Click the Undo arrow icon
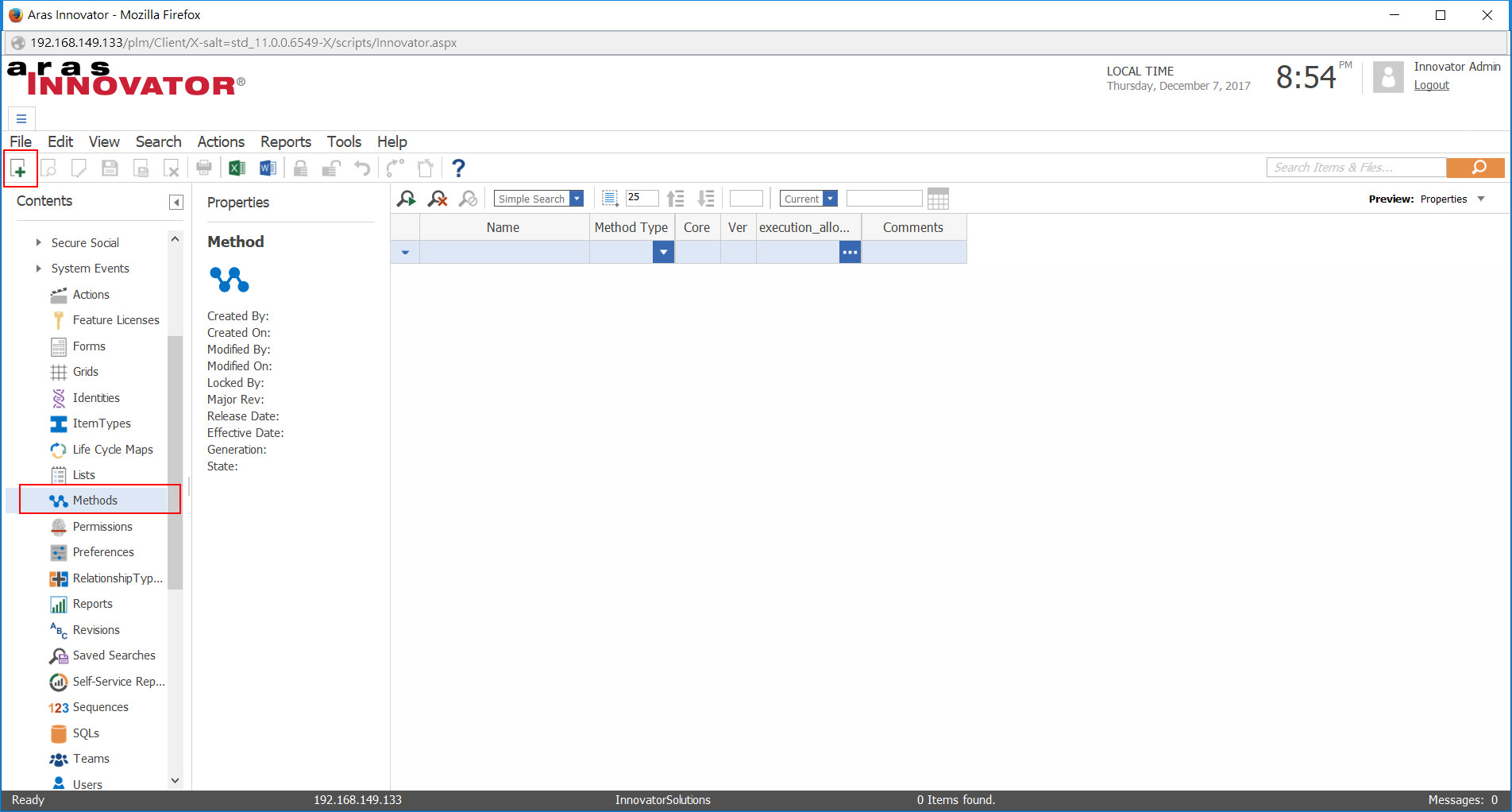This screenshot has width=1512, height=812. coord(362,168)
